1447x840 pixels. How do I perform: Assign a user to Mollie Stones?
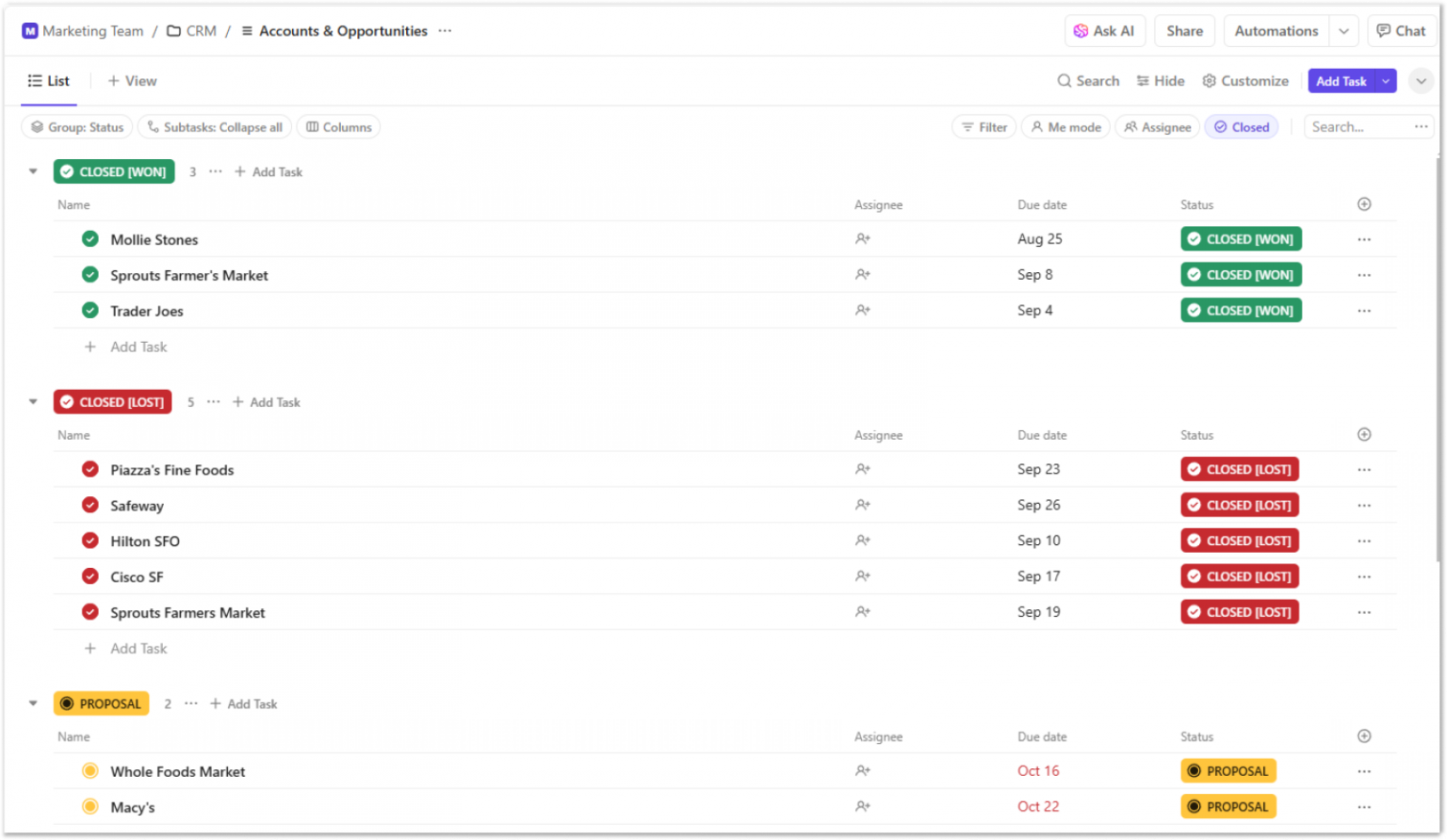pos(862,239)
